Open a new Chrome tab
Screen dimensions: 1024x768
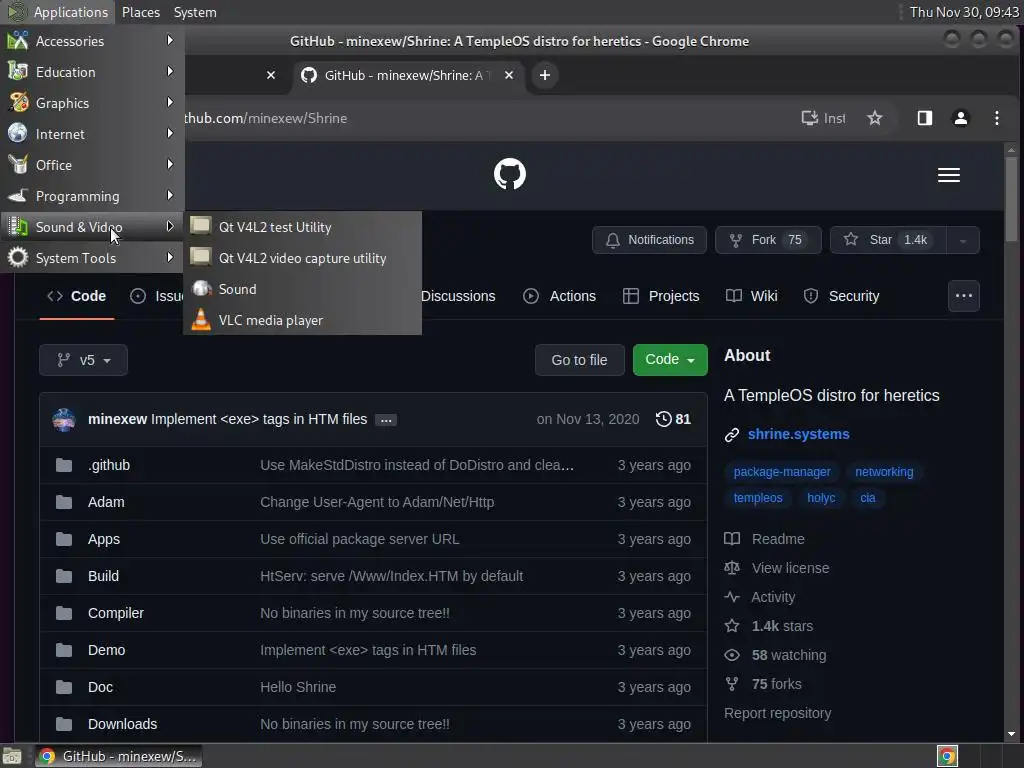tap(545, 75)
